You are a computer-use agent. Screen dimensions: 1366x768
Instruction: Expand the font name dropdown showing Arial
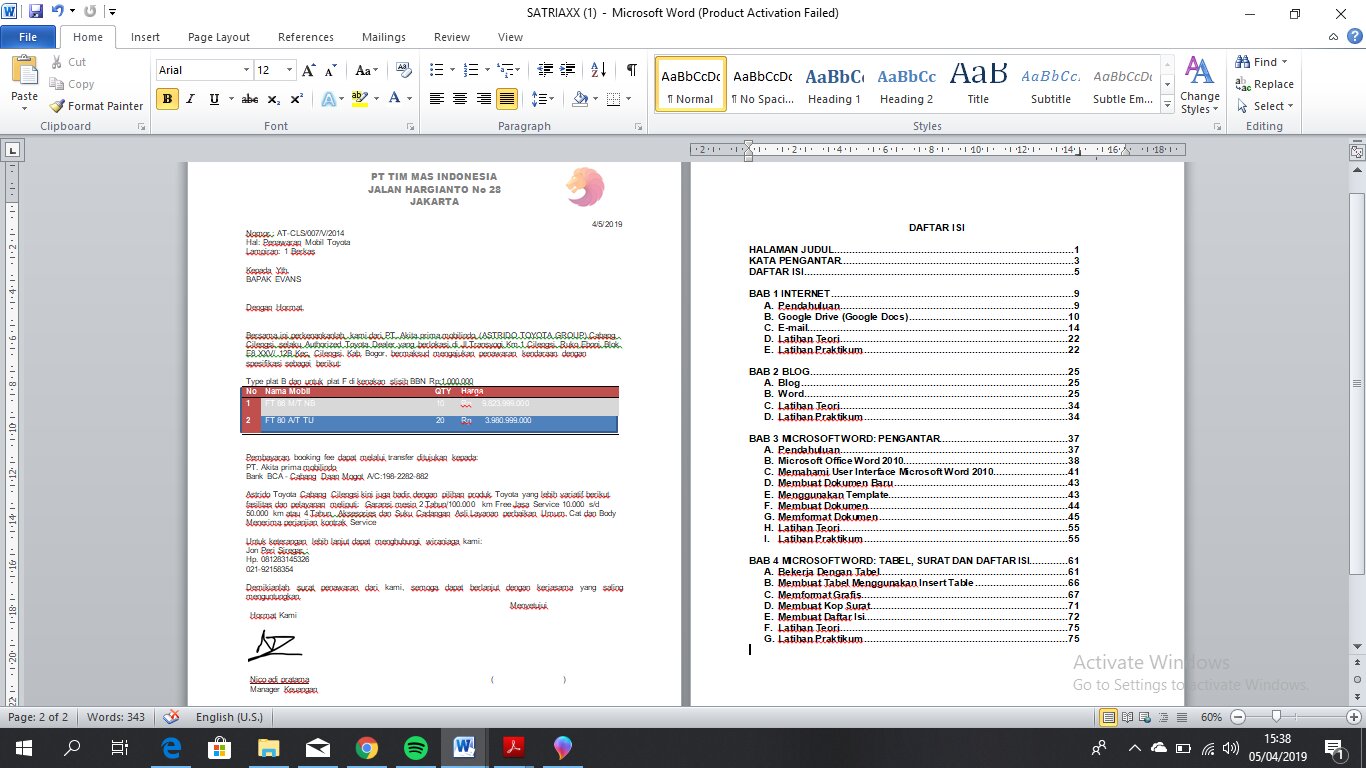[x=246, y=70]
